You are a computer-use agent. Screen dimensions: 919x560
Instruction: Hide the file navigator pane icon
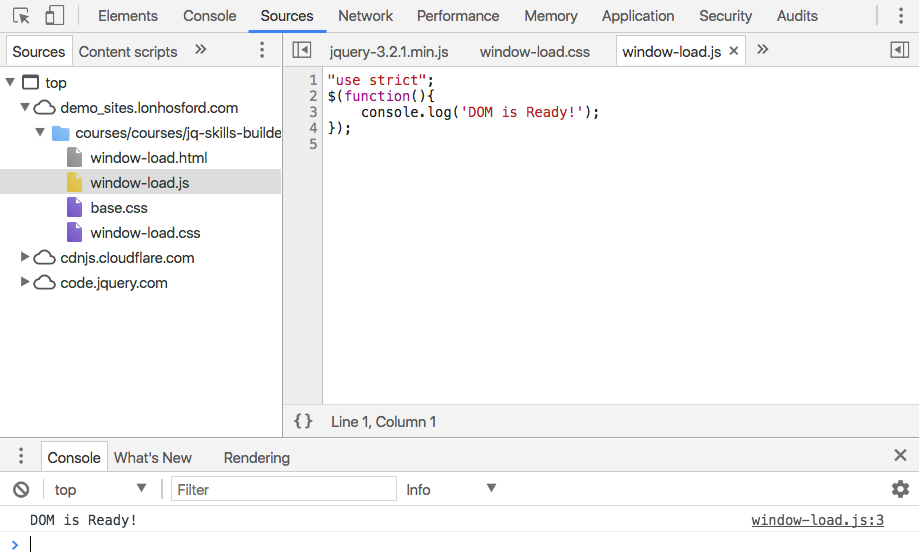click(x=302, y=50)
